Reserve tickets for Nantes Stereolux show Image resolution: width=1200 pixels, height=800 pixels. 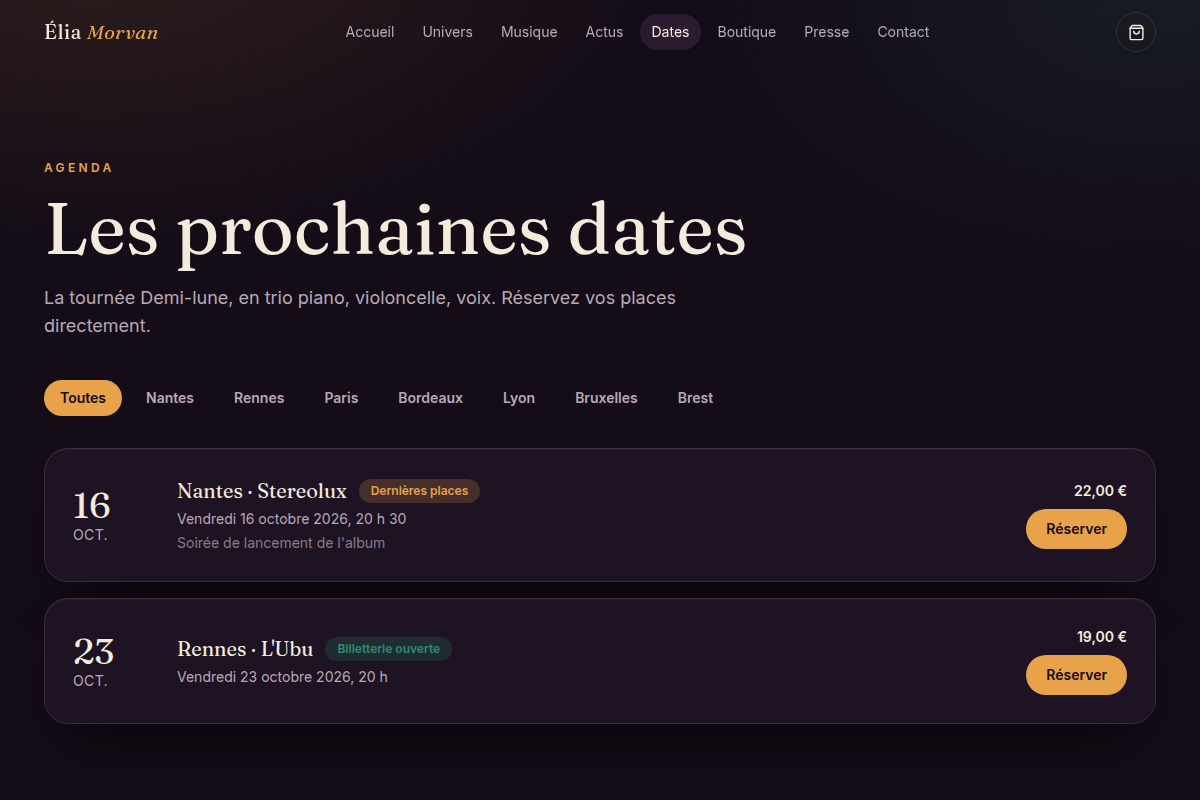(1076, 529)
